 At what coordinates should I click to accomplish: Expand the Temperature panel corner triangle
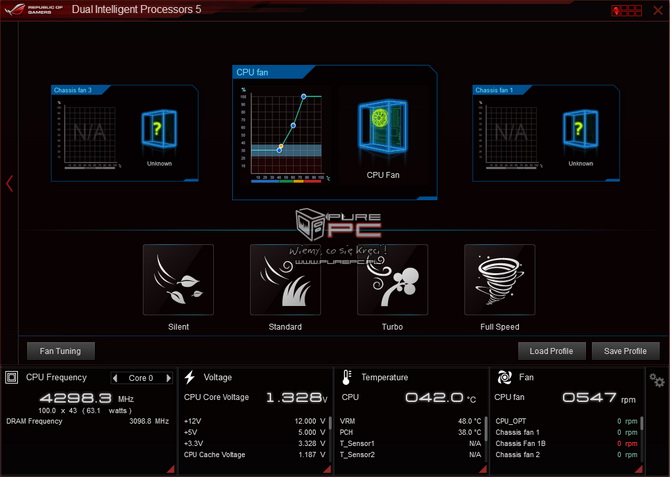(x=483, y=469)
